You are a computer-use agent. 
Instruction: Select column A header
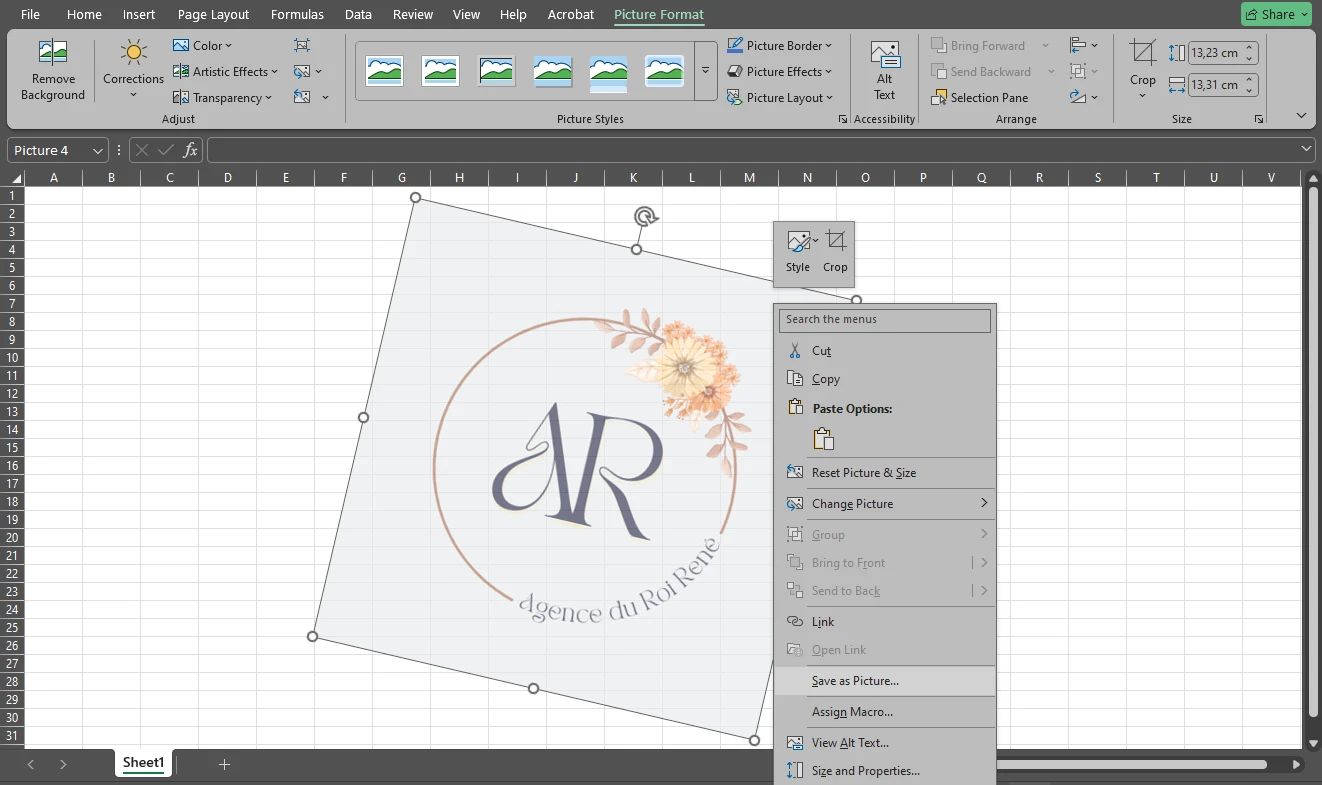click(53, 178)
